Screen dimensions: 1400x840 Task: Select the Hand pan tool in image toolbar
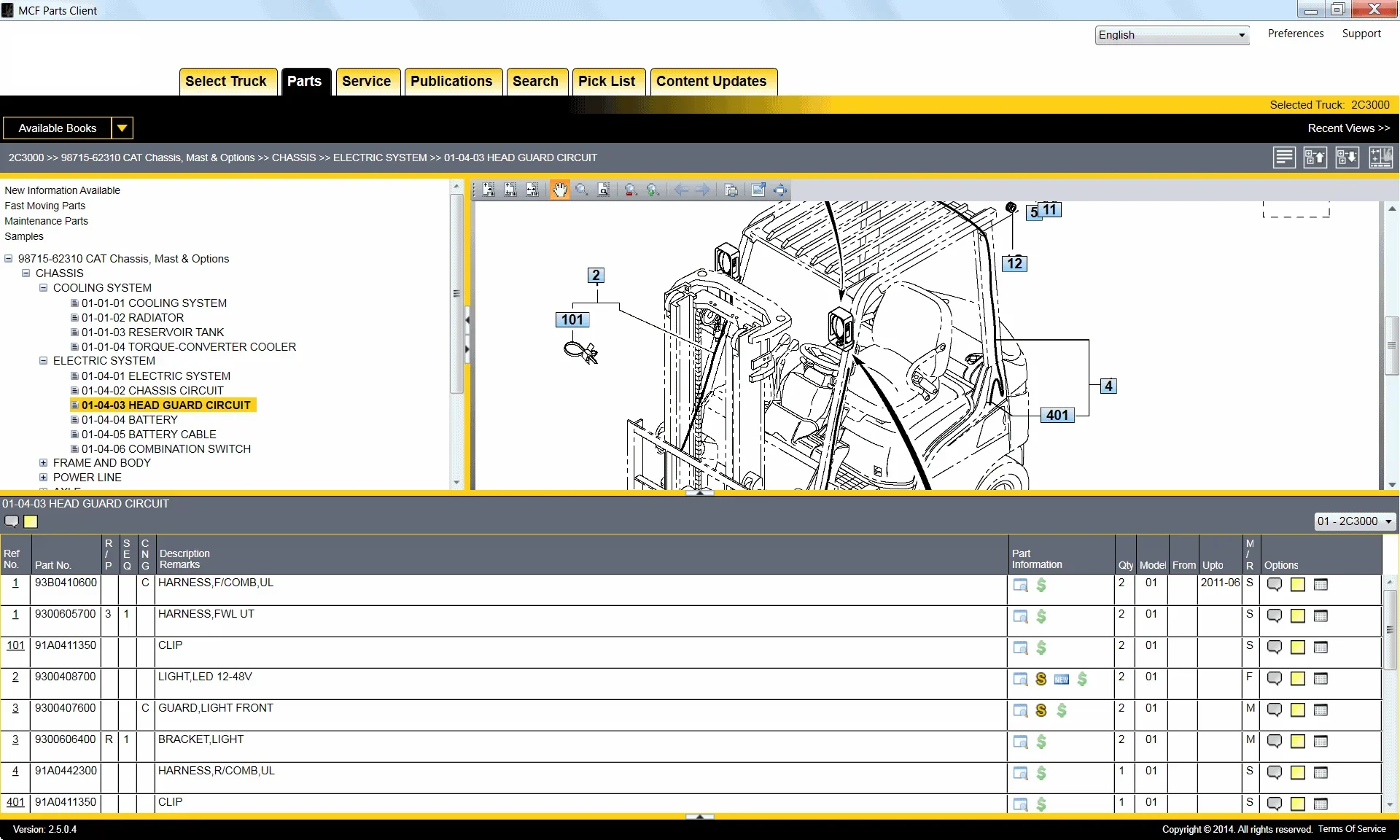click(560, 190)
